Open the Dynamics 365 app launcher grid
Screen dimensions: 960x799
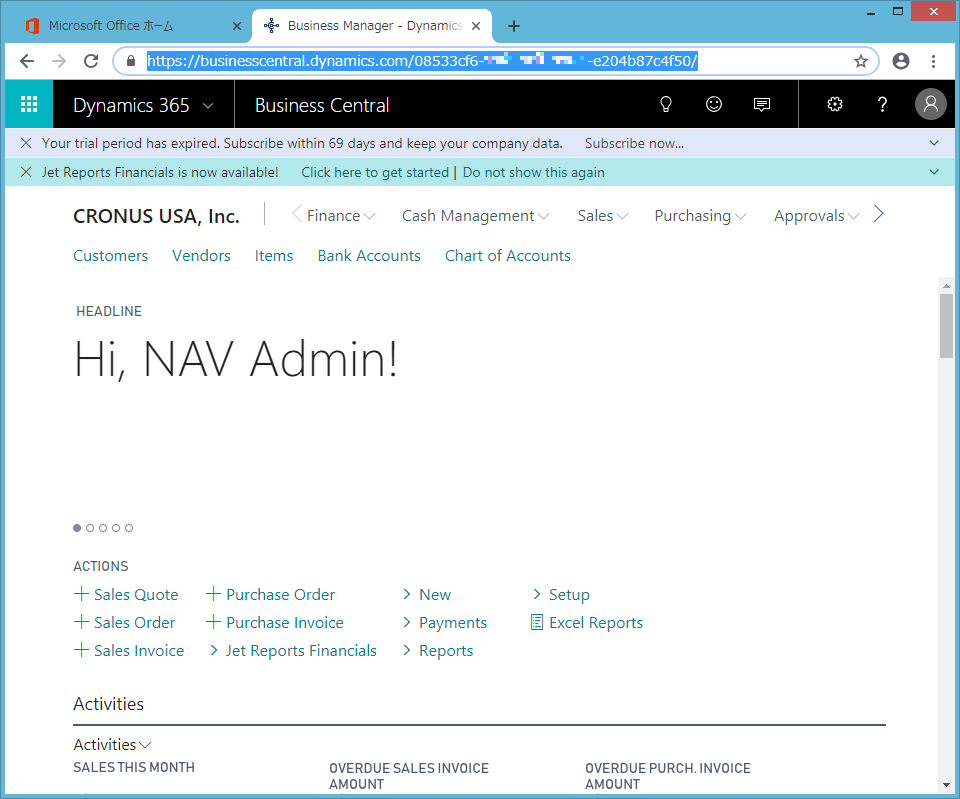(29, 104)
